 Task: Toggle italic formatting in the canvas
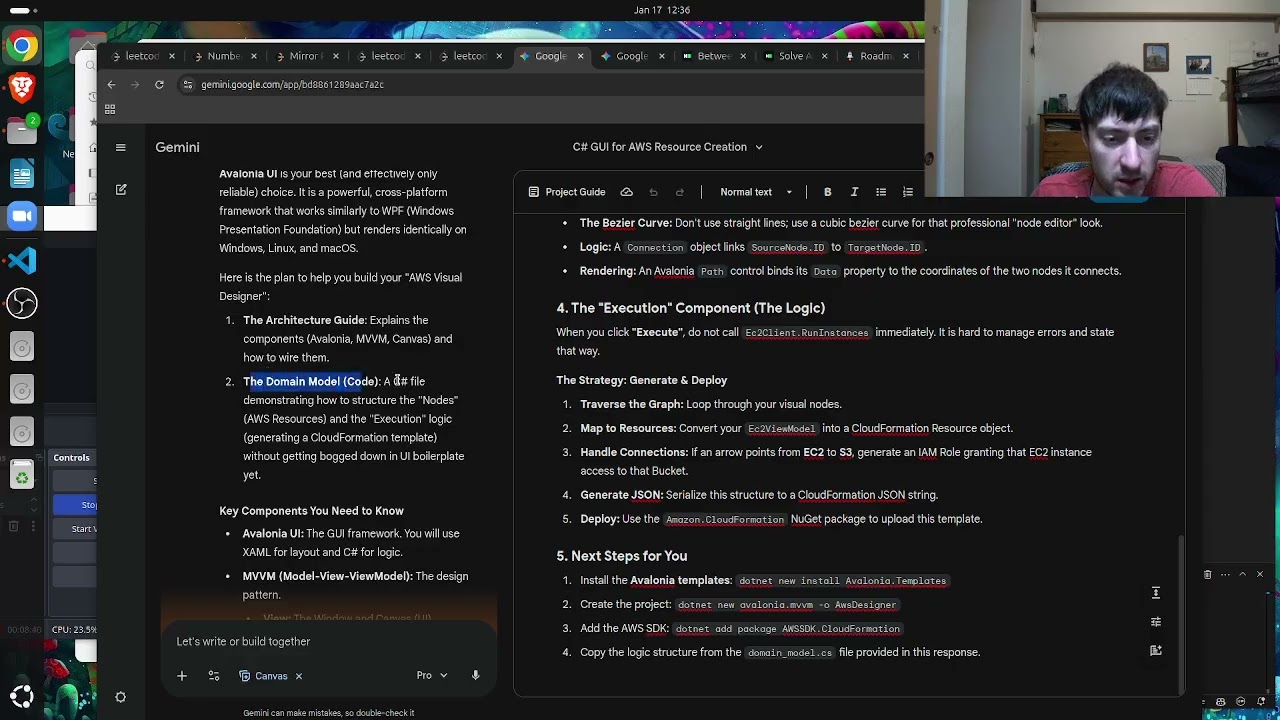pyautogui.click(x=854, y=192)
